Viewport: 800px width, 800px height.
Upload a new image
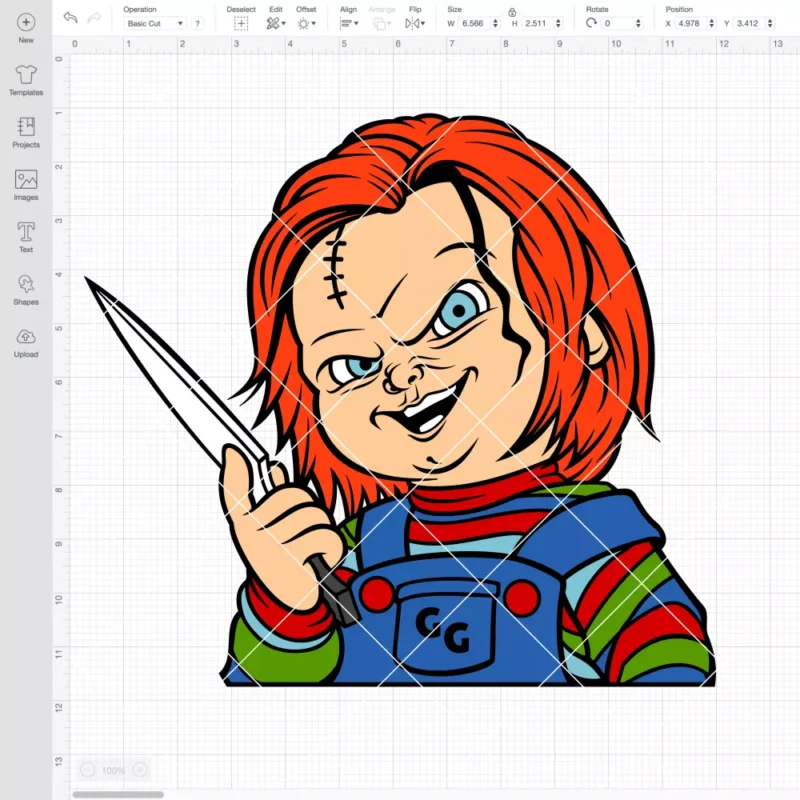(x=26, y=343)
